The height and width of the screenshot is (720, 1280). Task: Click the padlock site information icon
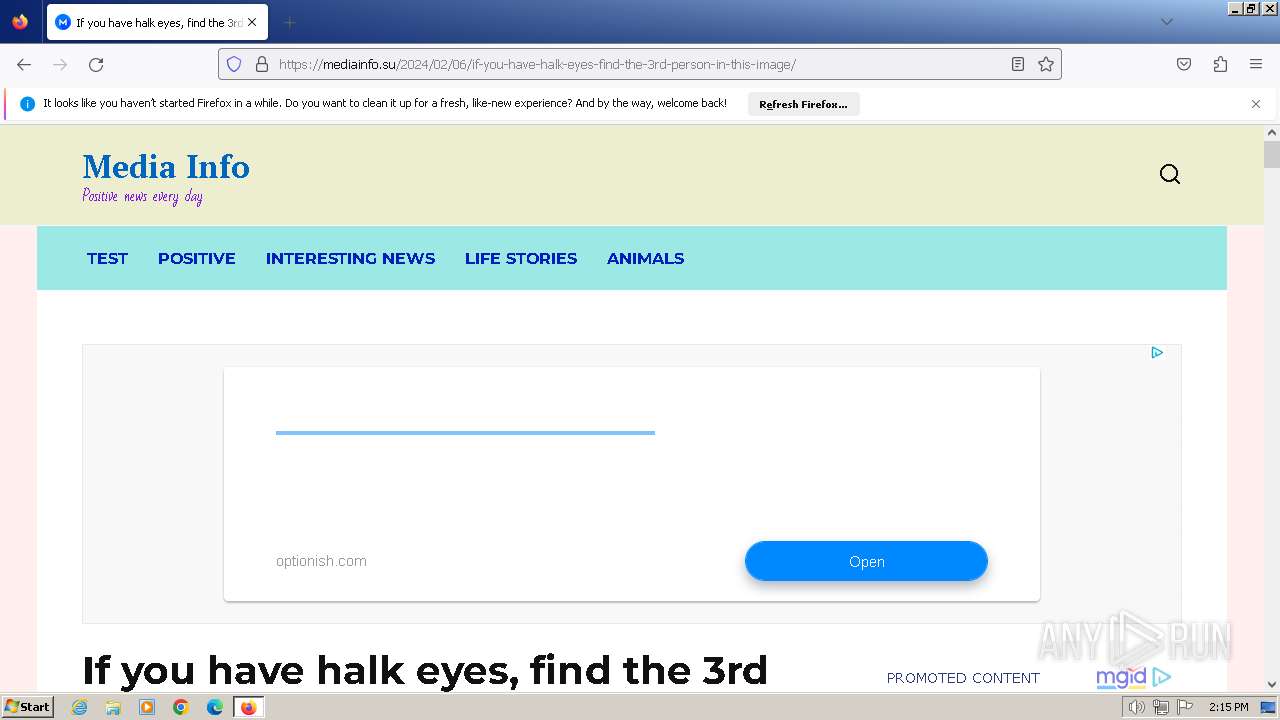(x=262, y=64)
